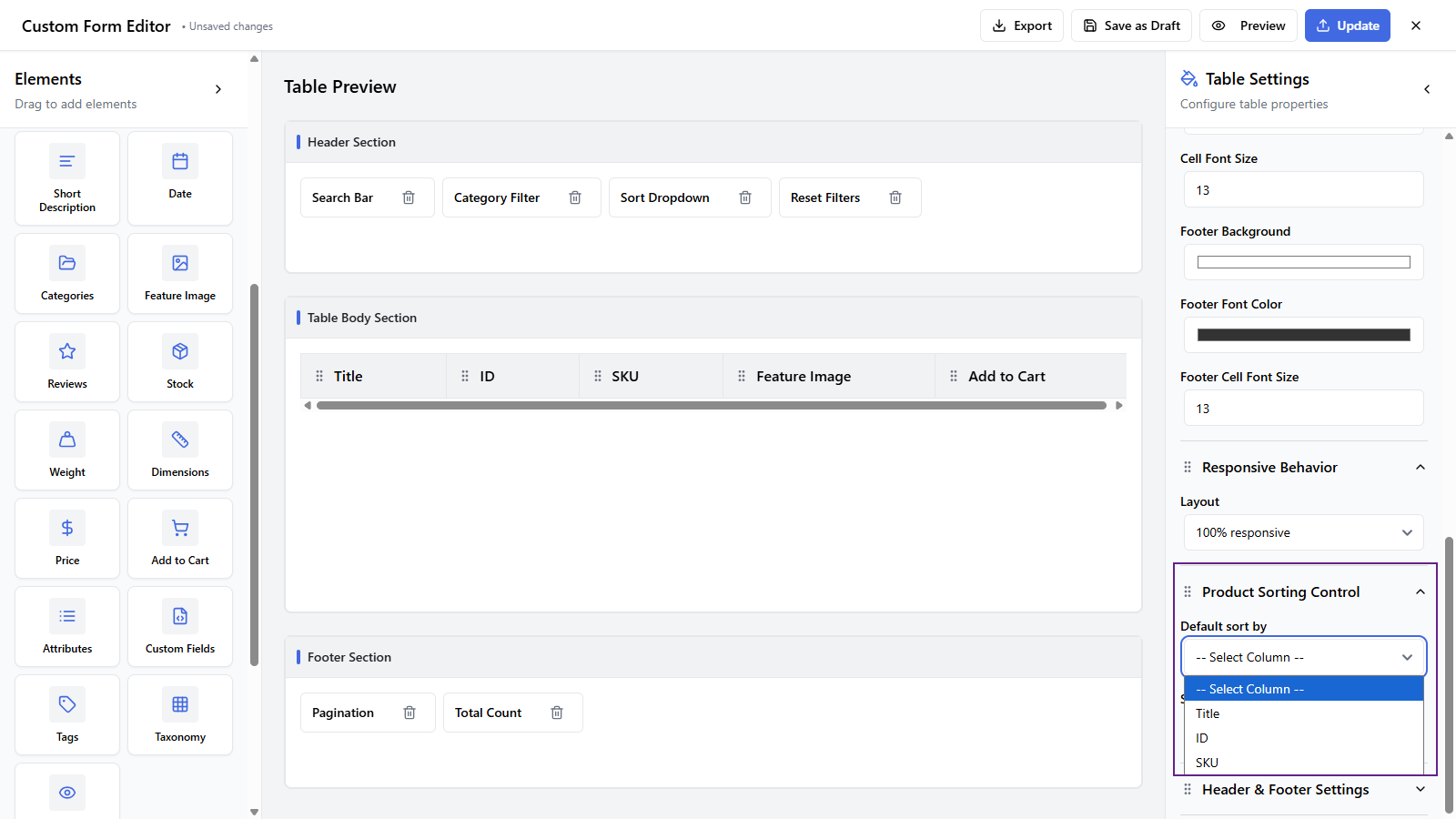Open the Footer Font Color swatch
The width and height of the screenshot is (1456, 819).
click(1303, 335)
